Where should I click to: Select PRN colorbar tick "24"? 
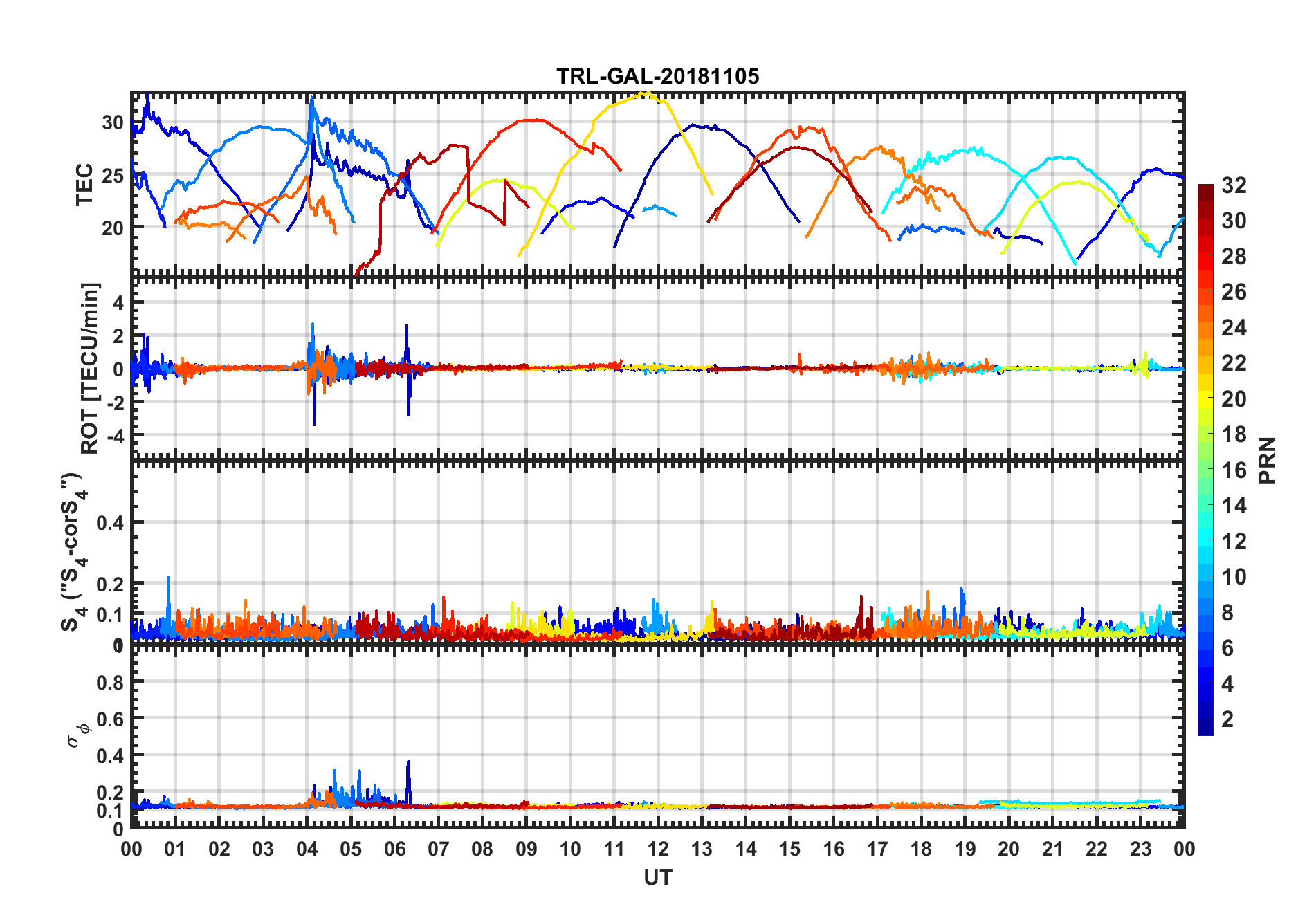click(x=1234, y=328)
